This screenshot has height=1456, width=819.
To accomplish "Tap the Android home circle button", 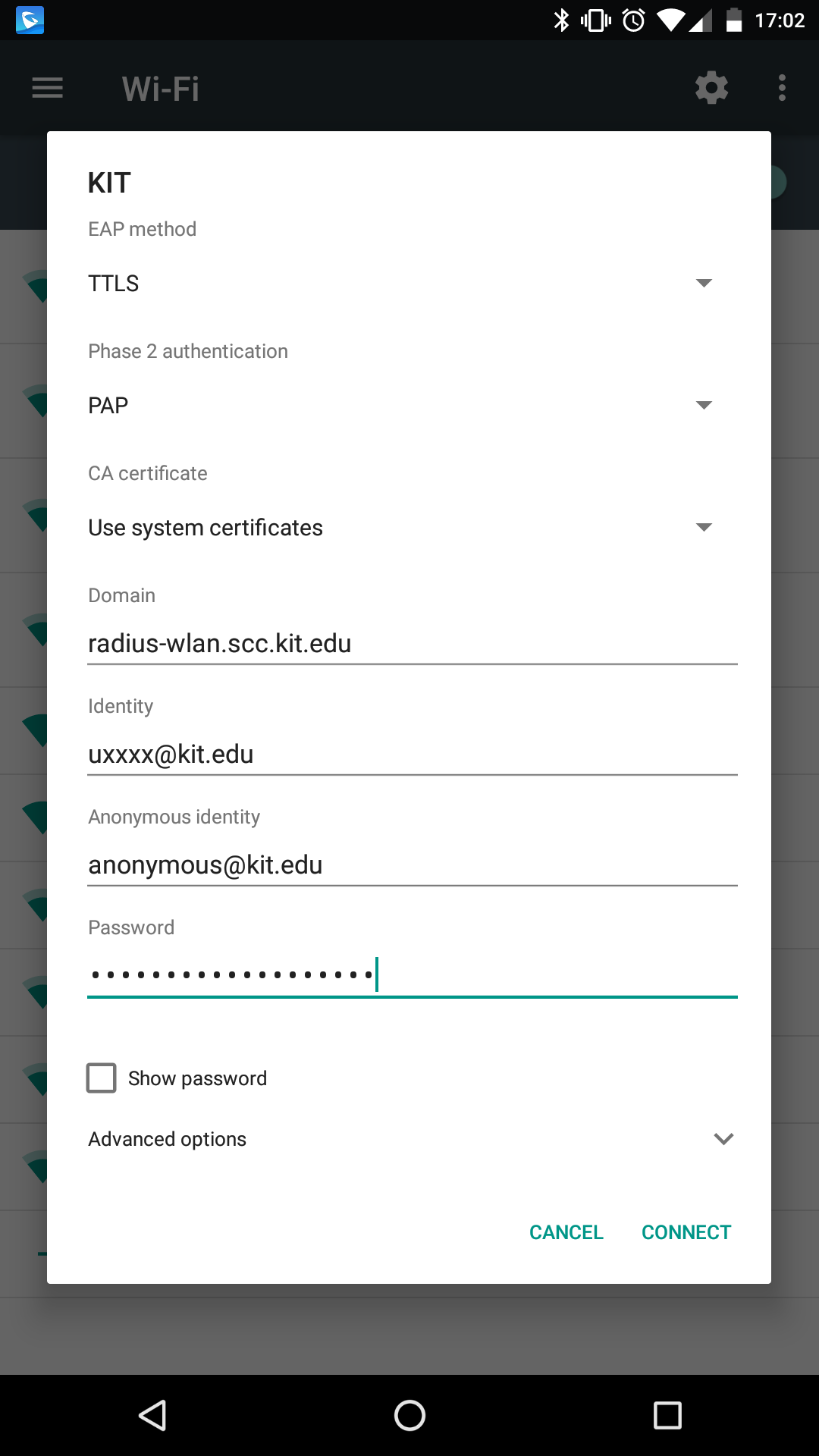I will coord(409,1415).
